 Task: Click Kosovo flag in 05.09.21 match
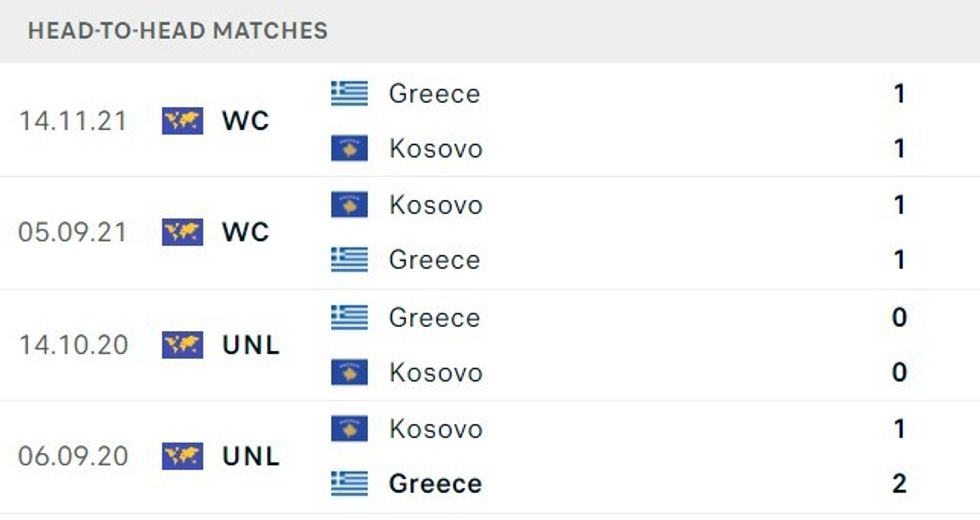pyautogui.click(x=350, y=205)
